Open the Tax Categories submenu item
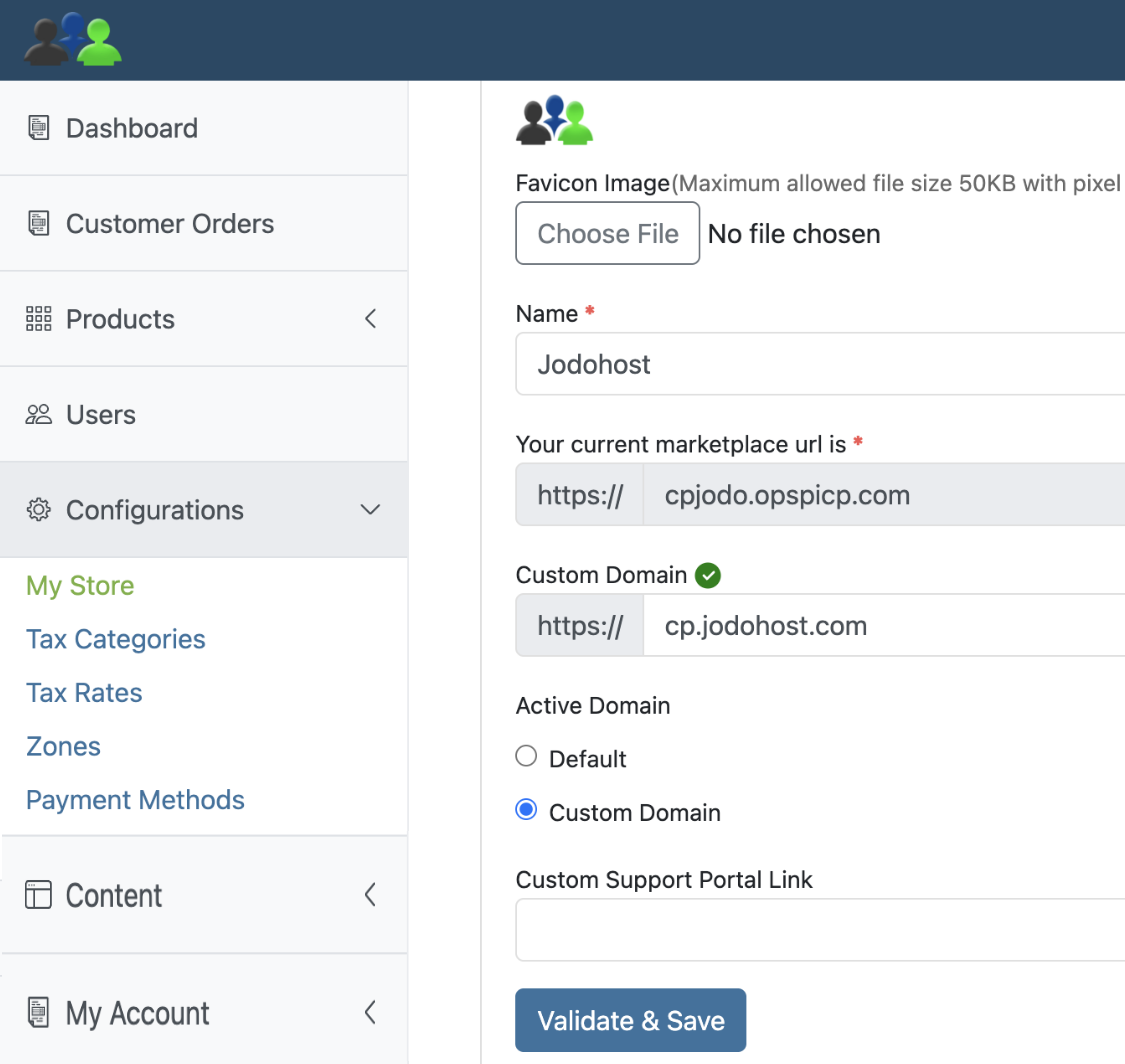This screenshot has width=1125, height=1064. 115,639
